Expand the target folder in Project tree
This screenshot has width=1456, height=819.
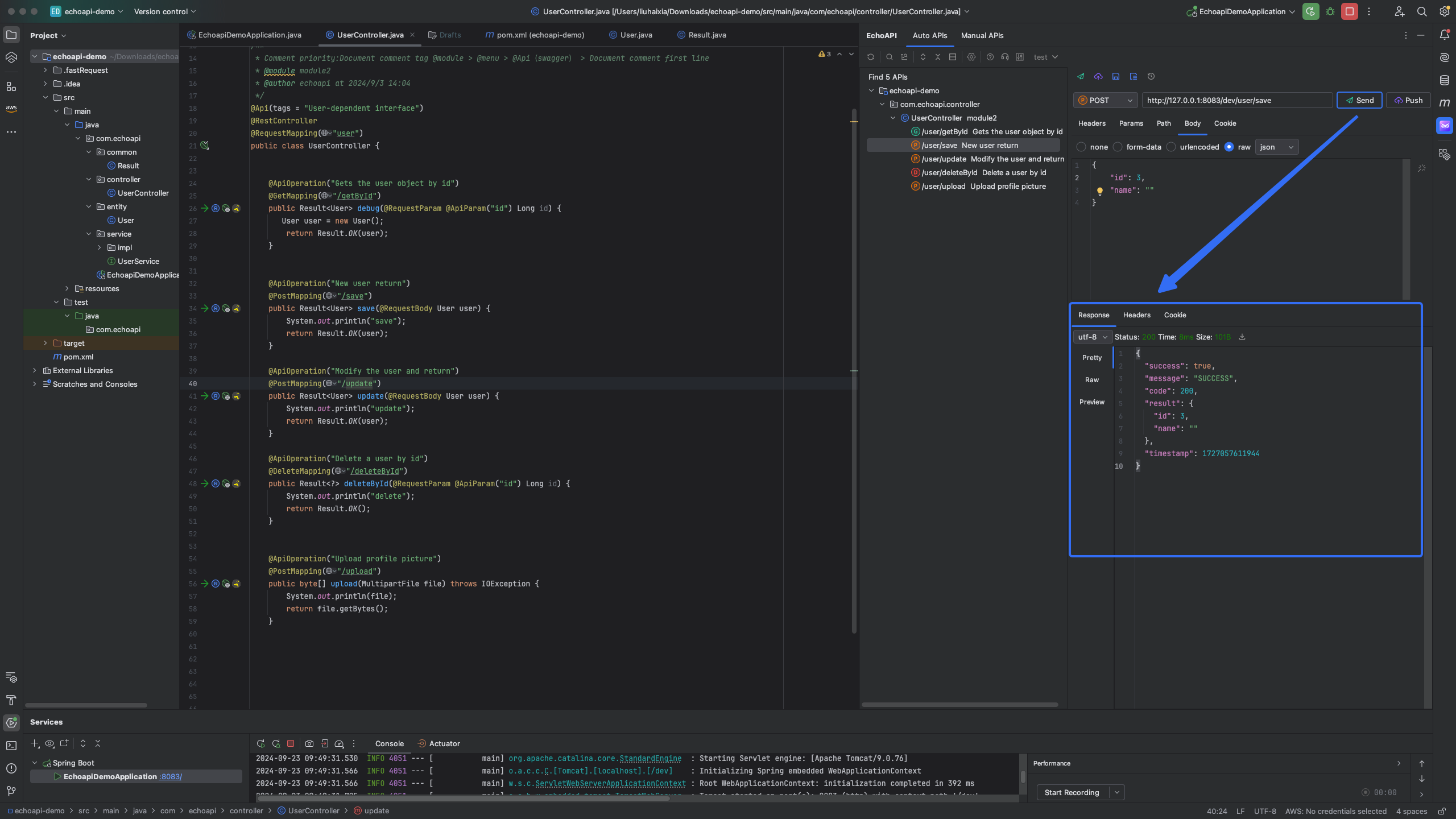click(x=45, y=343)
